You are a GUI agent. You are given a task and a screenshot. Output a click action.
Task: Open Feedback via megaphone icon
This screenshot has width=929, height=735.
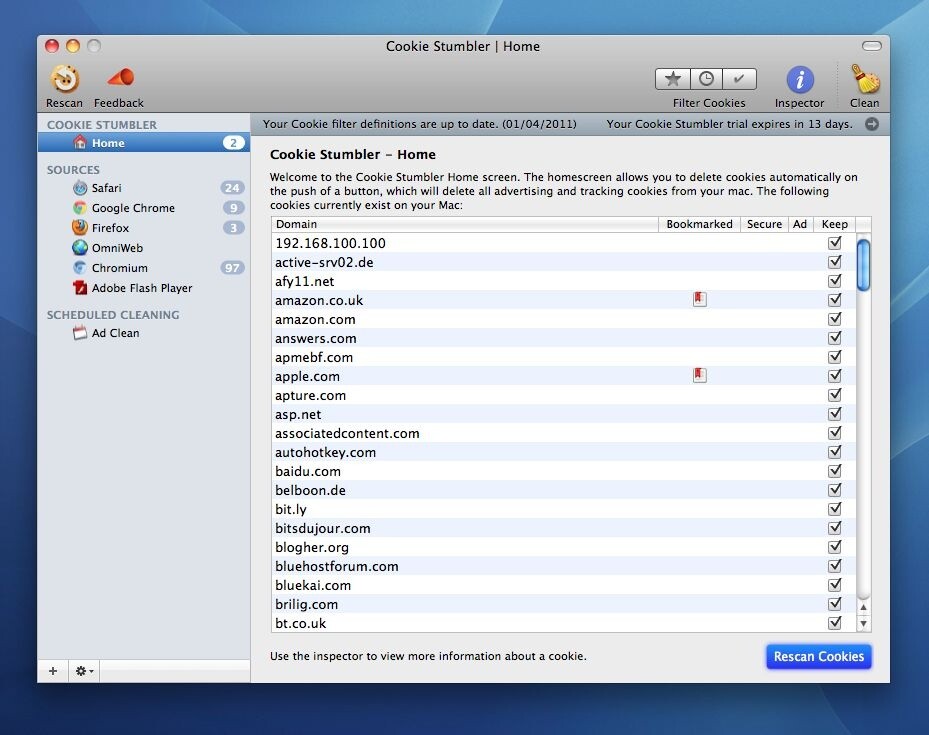click(x=121, y=78)
